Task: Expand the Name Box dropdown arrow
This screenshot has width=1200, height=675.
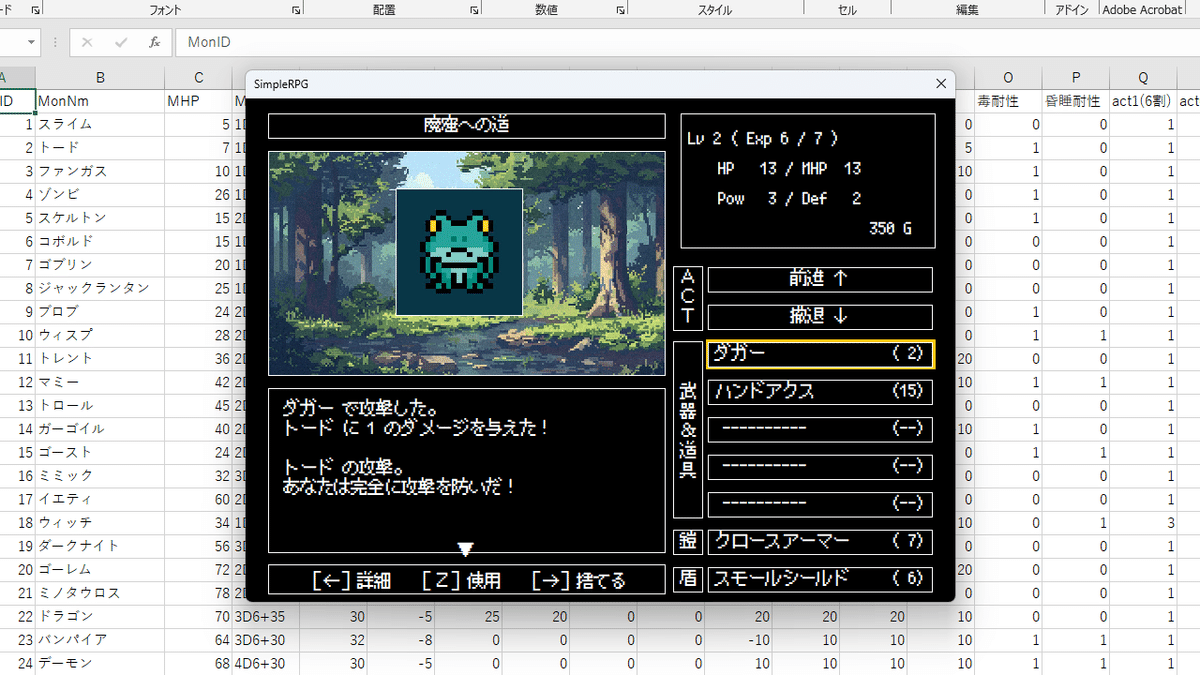Action: point(31,43)
